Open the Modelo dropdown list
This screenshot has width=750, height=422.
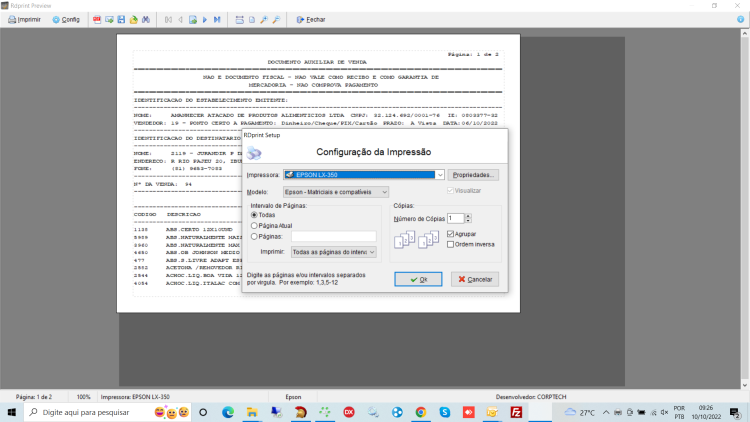(x=336, y=192)
